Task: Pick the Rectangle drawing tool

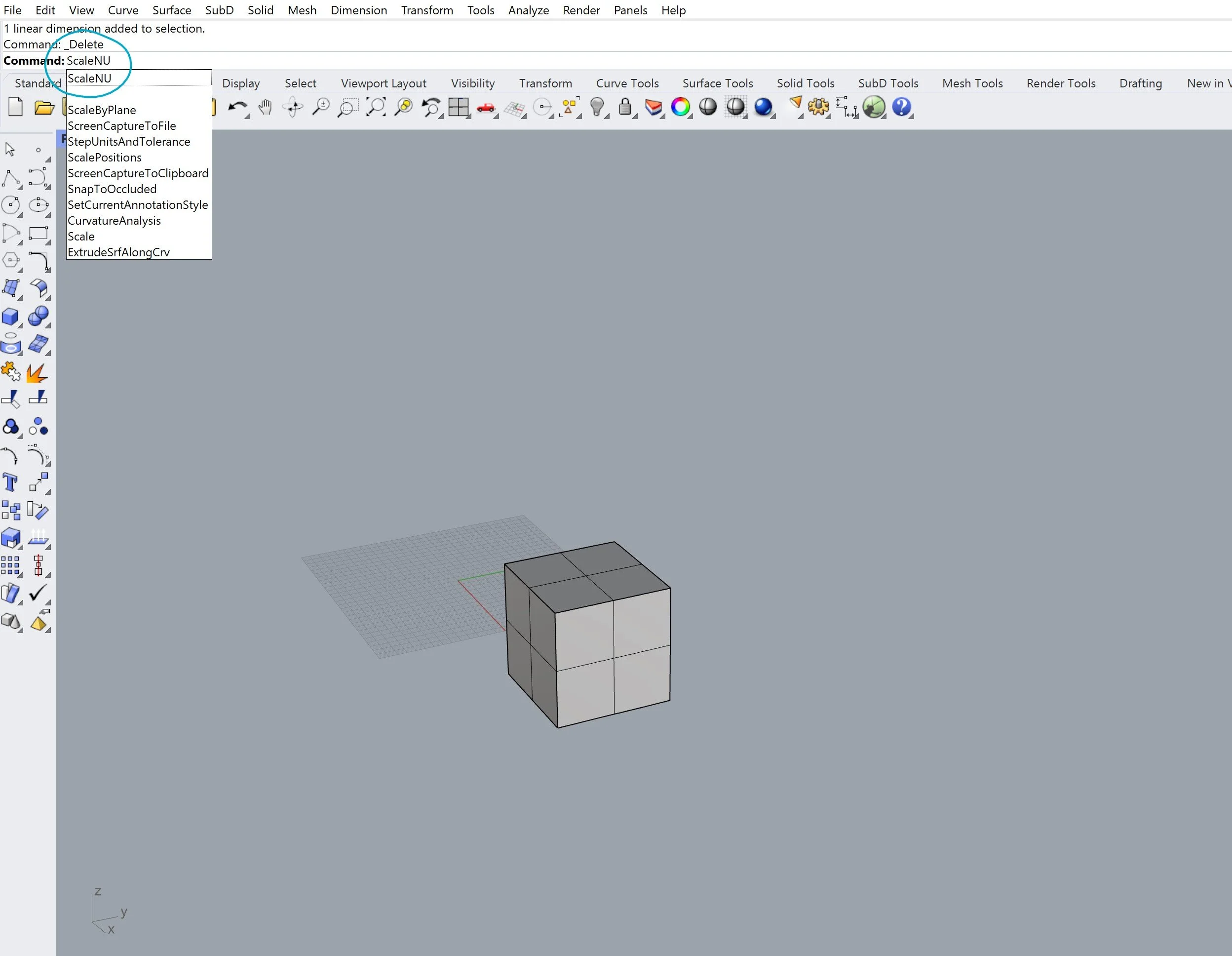Action: pos(38,233)
